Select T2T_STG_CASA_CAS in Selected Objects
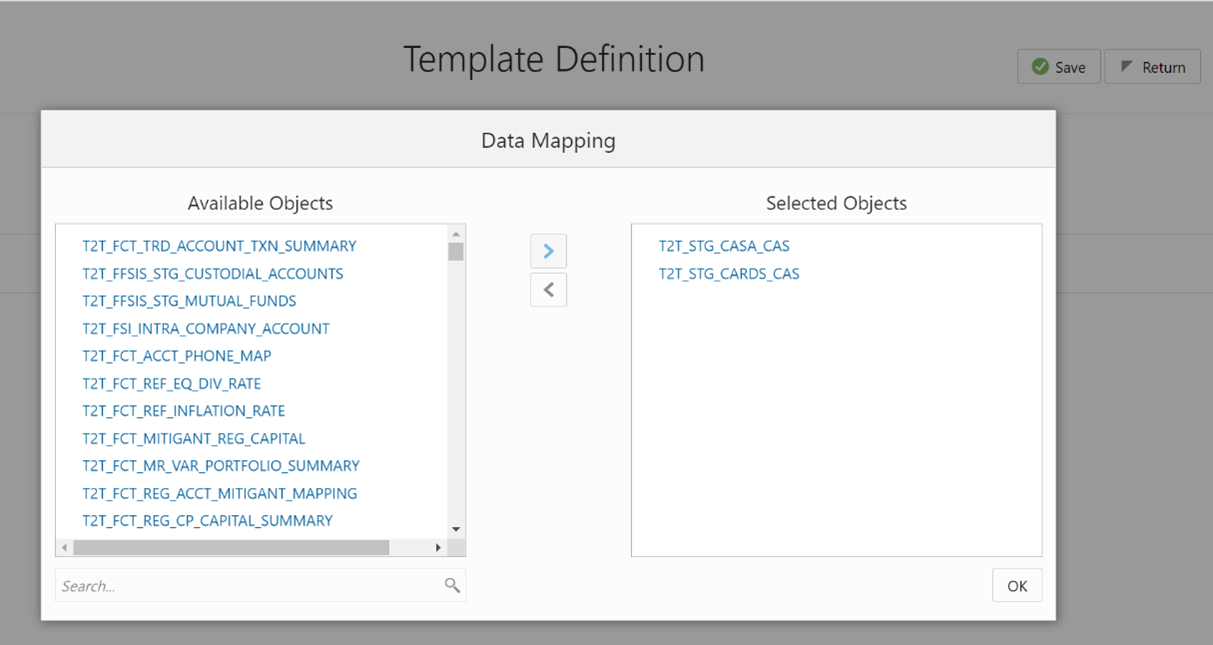The image size is (1213, 645). 724,246
